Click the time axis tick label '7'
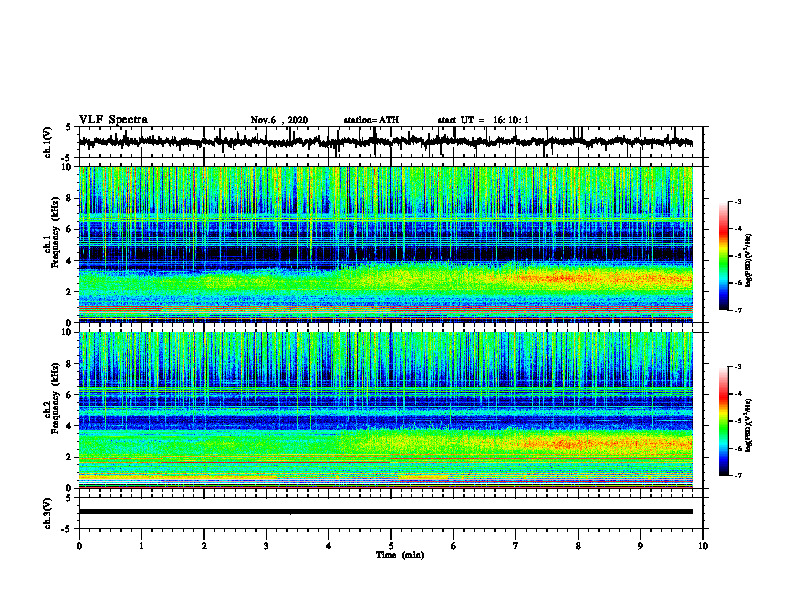The height and width of the screenshot is (612, 792). 516,546
